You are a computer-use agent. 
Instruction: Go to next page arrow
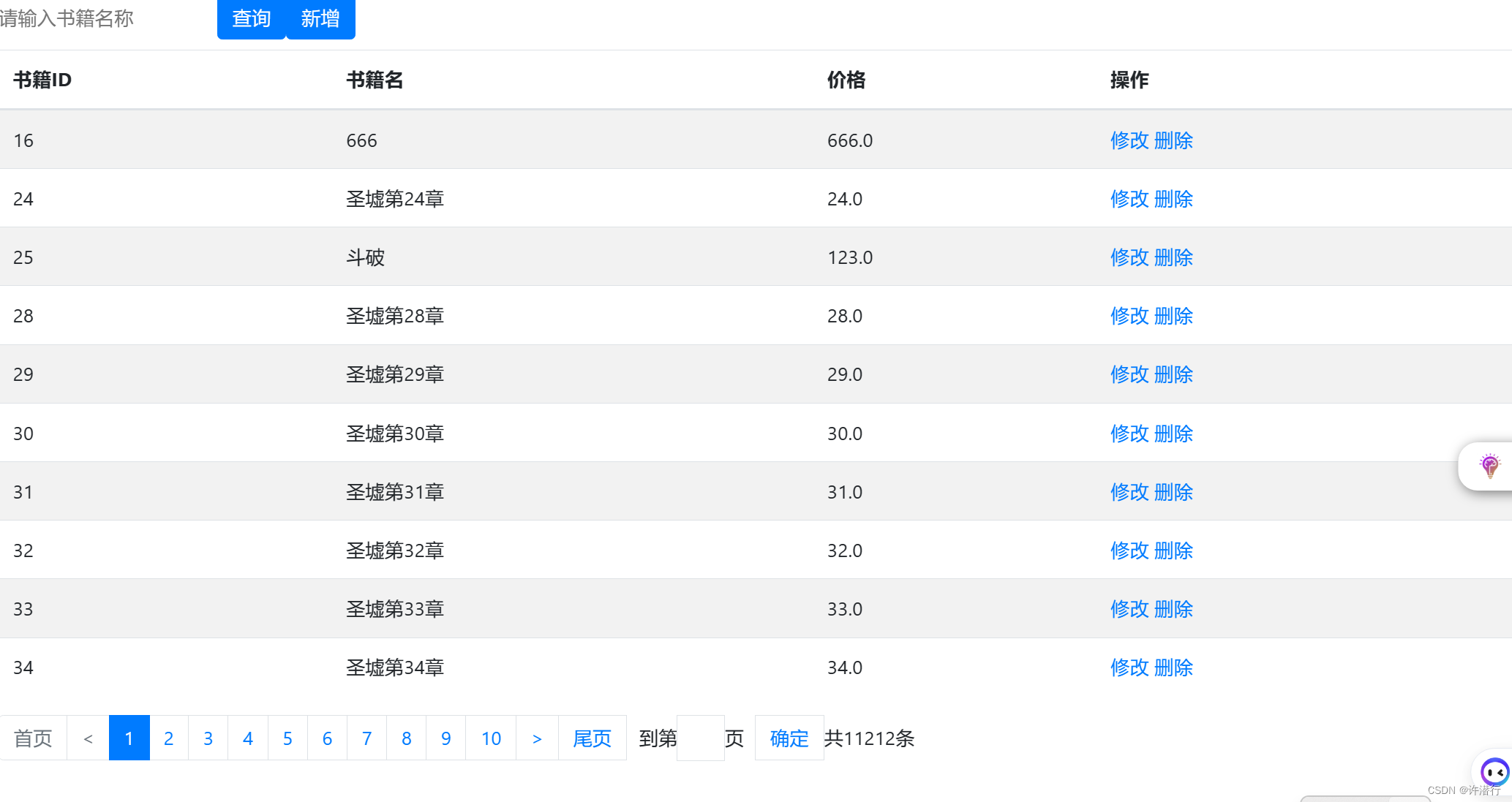point(537,738)
